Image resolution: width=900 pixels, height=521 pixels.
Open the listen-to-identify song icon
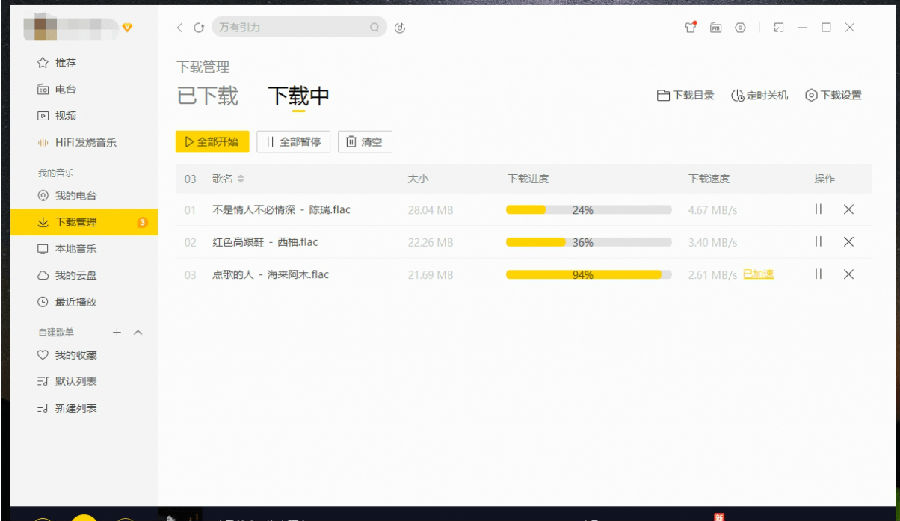(400, 27)
